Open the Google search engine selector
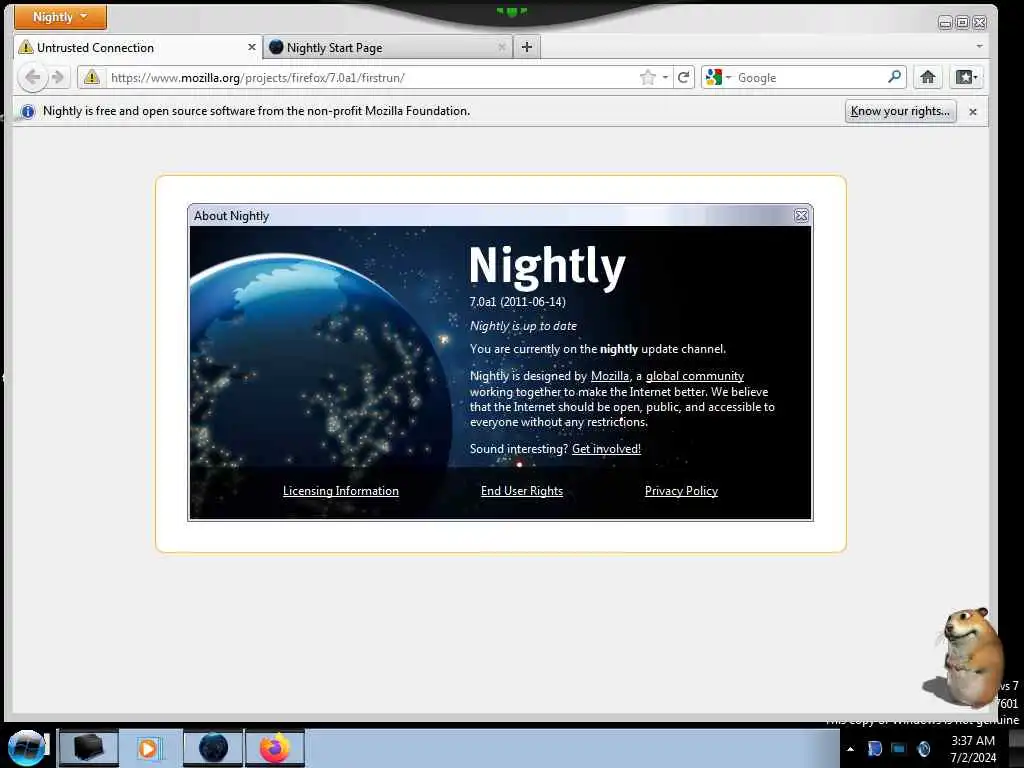 pos(718,78)
